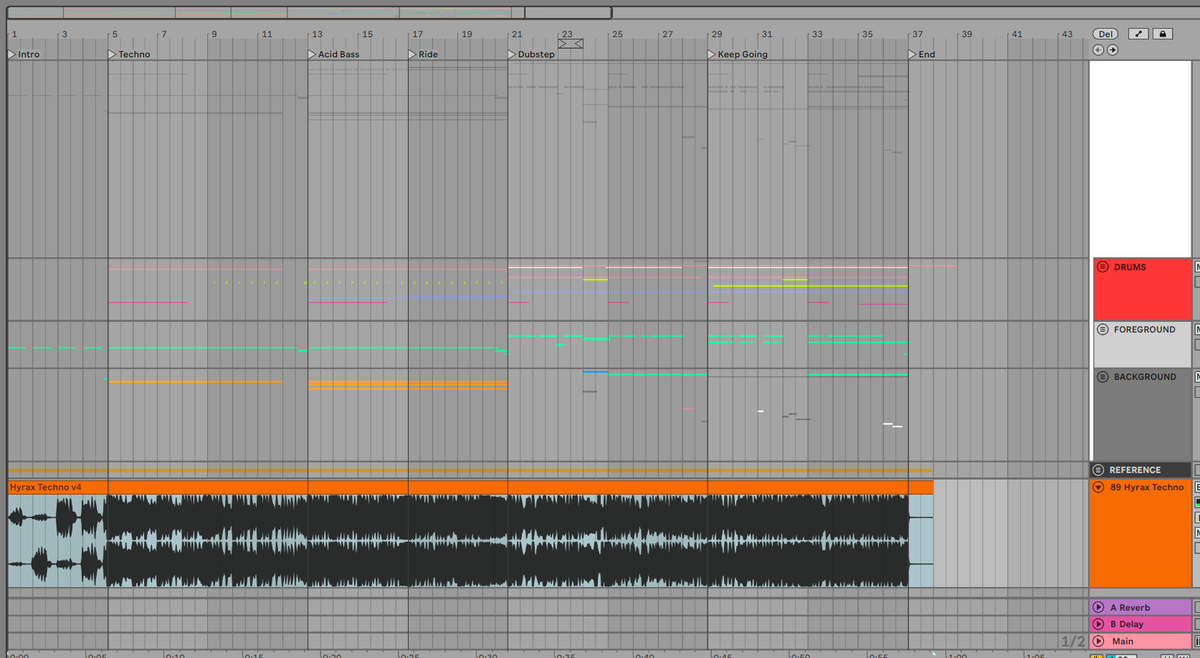The image size is (1200, 658).
Task: Select the BACKGROUND track title
Action: (x=1145, y=377)
